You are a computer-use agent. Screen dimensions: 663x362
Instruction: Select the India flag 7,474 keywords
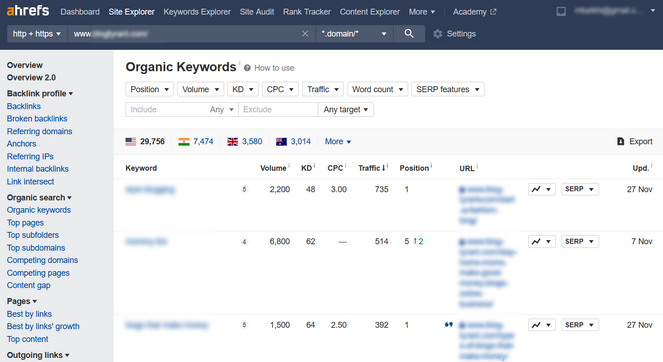pos(196,141)
